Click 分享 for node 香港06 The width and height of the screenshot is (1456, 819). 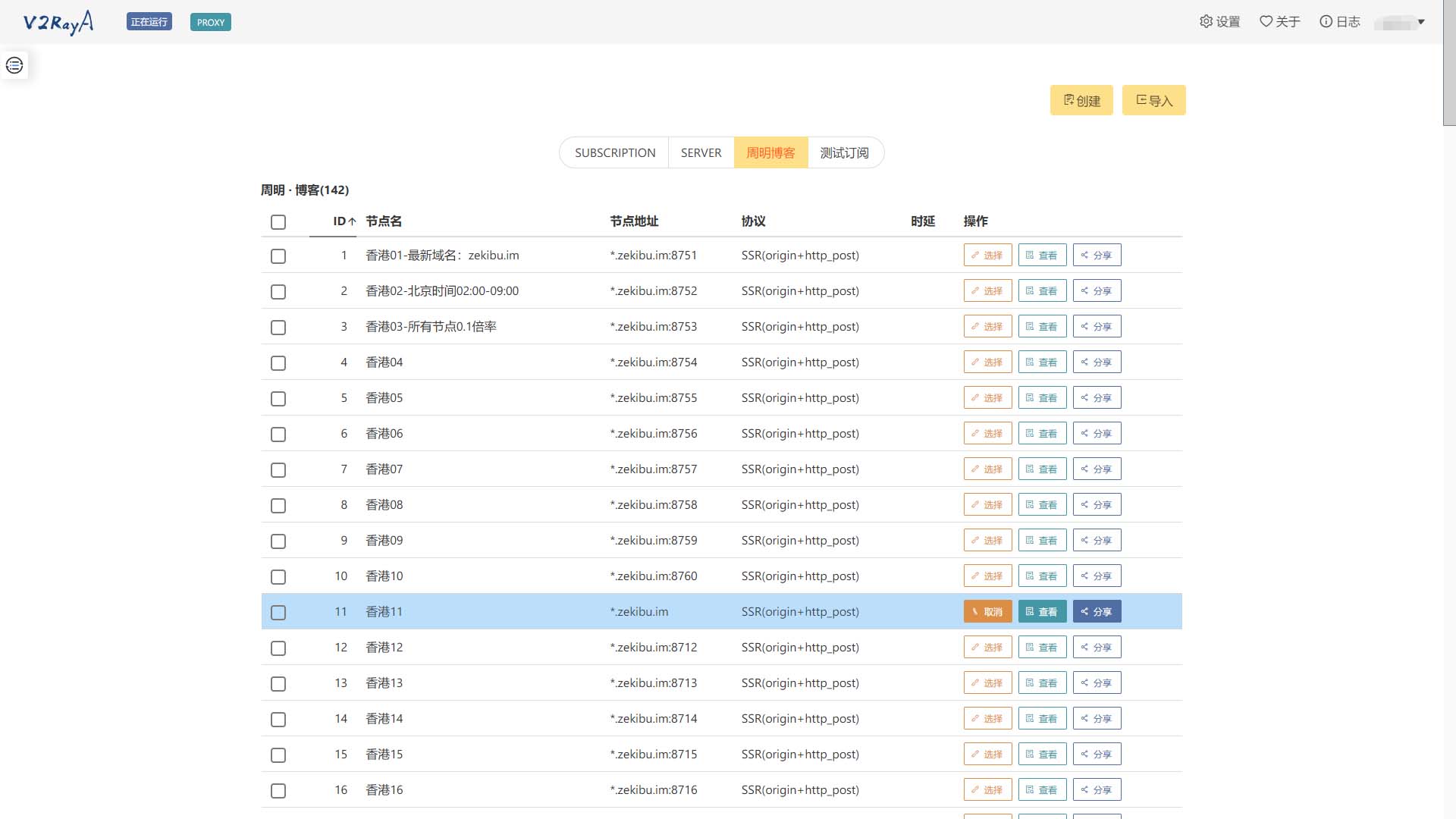pyautogui.click(x=1097, y=433)
